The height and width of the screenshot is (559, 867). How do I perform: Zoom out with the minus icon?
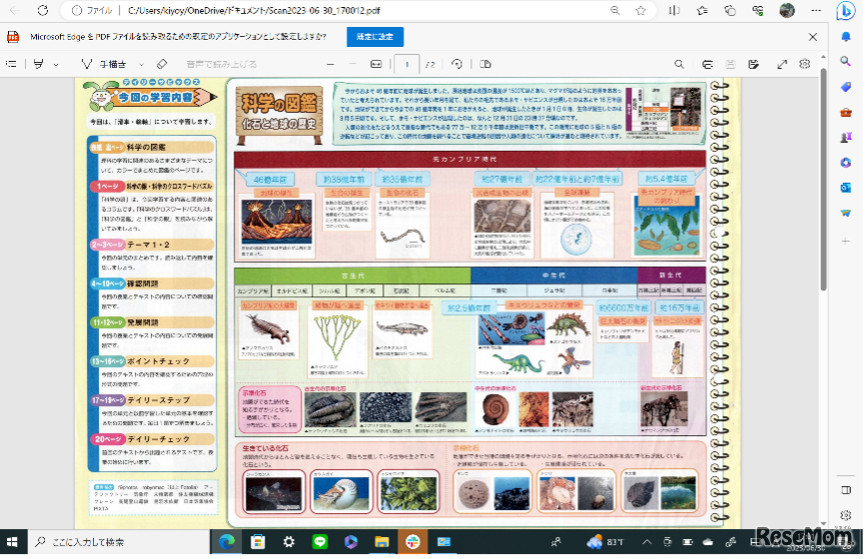pos(329,64)
